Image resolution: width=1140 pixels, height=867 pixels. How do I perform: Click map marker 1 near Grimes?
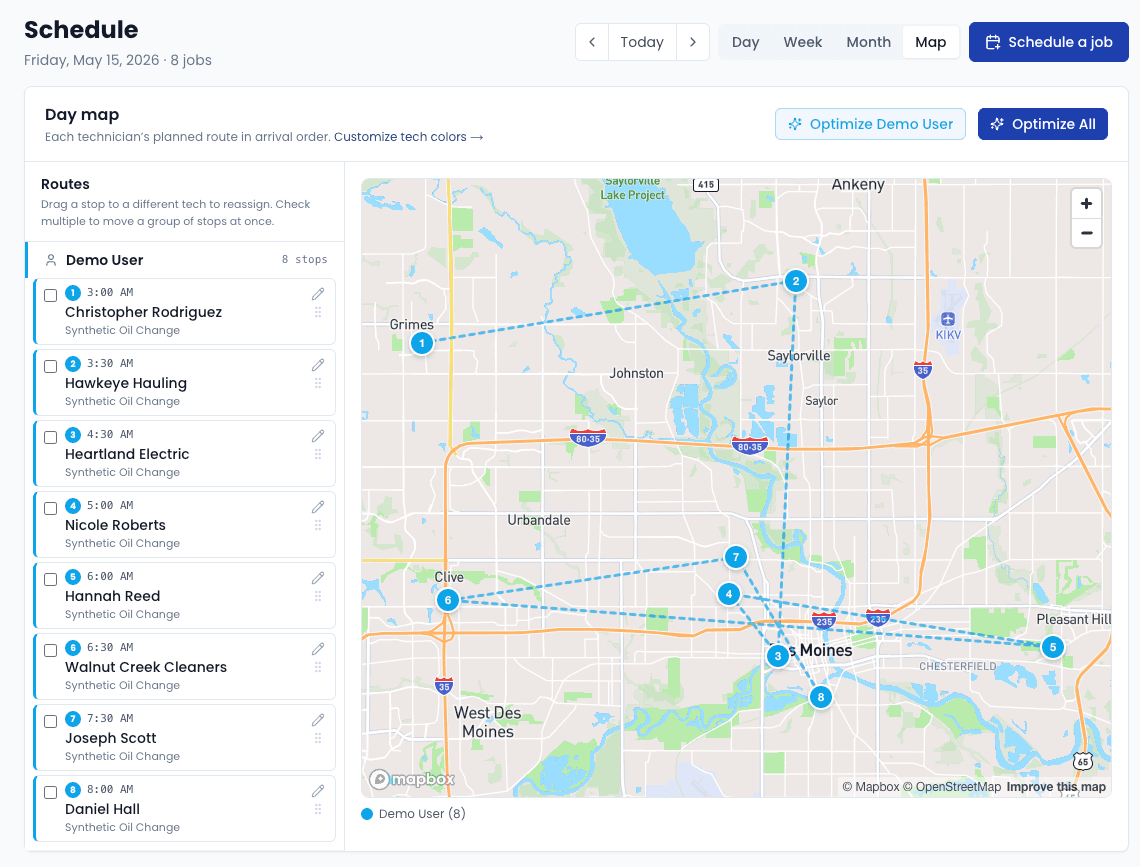click(422, 343)
